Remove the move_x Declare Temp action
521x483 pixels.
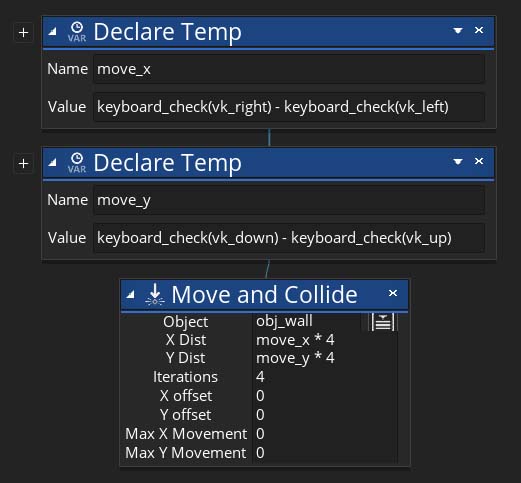(479, 30)
